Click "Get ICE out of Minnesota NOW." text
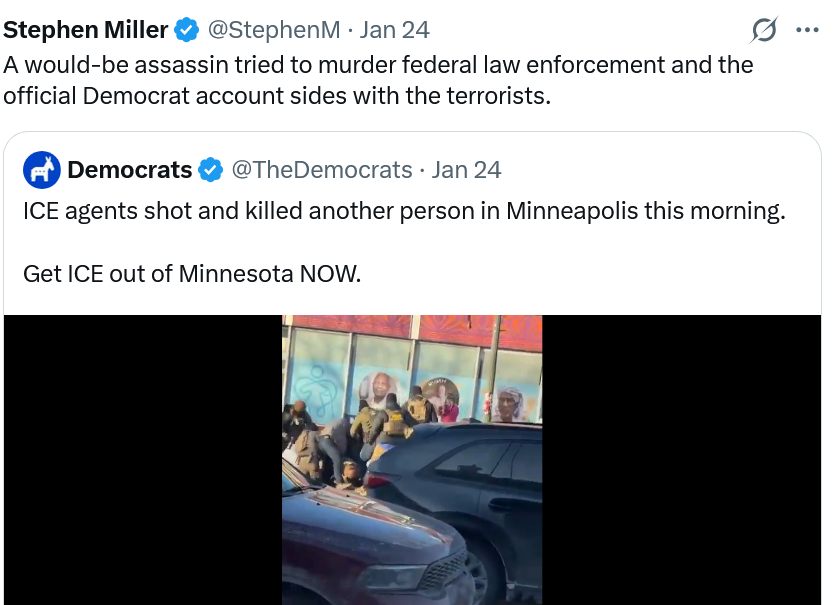839x605 pixels. tap(190, 274)
